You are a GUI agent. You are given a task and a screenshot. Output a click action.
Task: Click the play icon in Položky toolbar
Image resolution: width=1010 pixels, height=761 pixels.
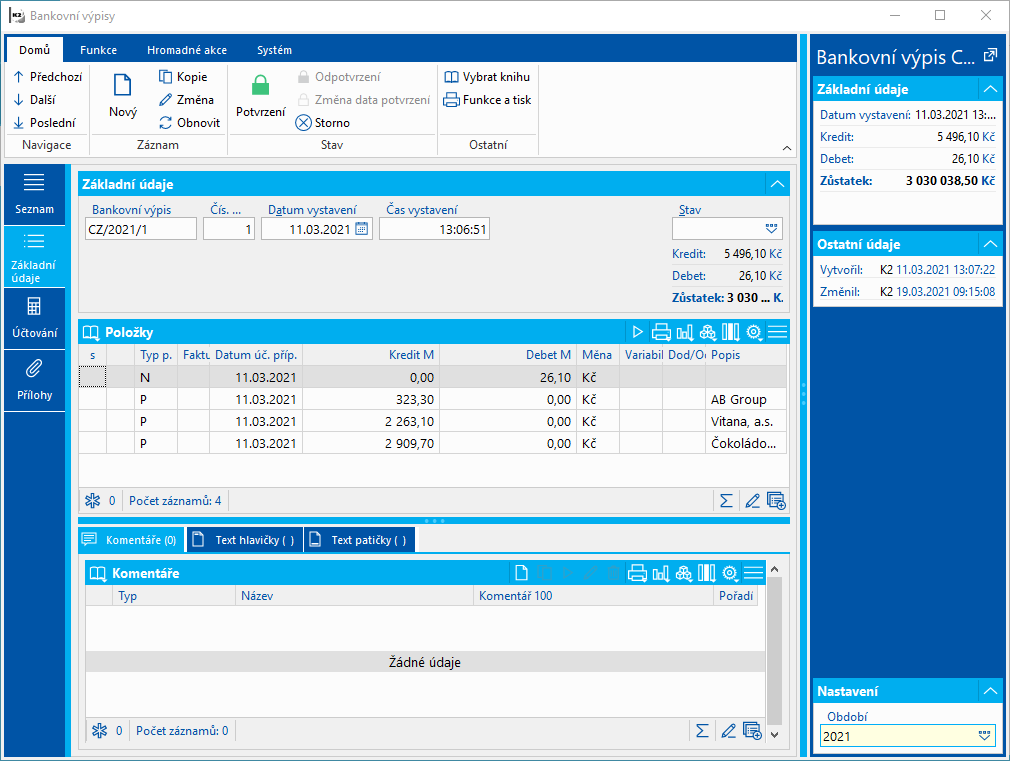point(637,332)
